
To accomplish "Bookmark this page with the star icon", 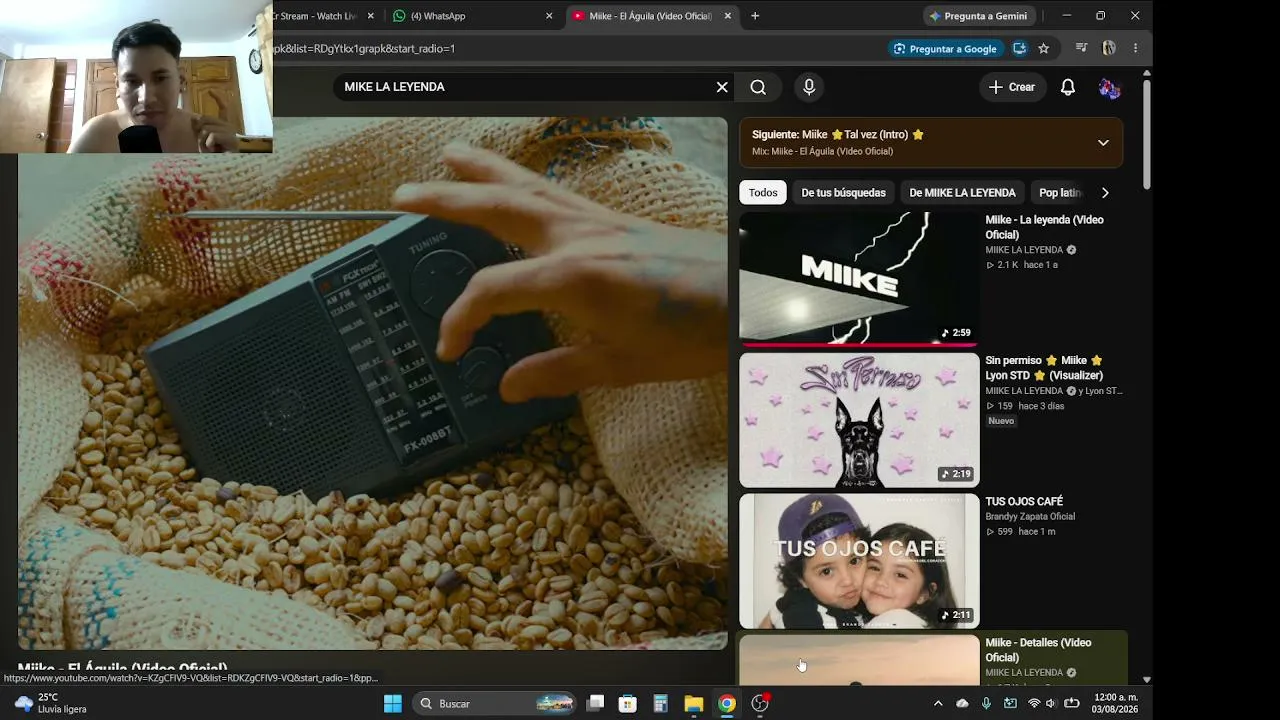I will pyautogui.click(x=1043, y=48).
